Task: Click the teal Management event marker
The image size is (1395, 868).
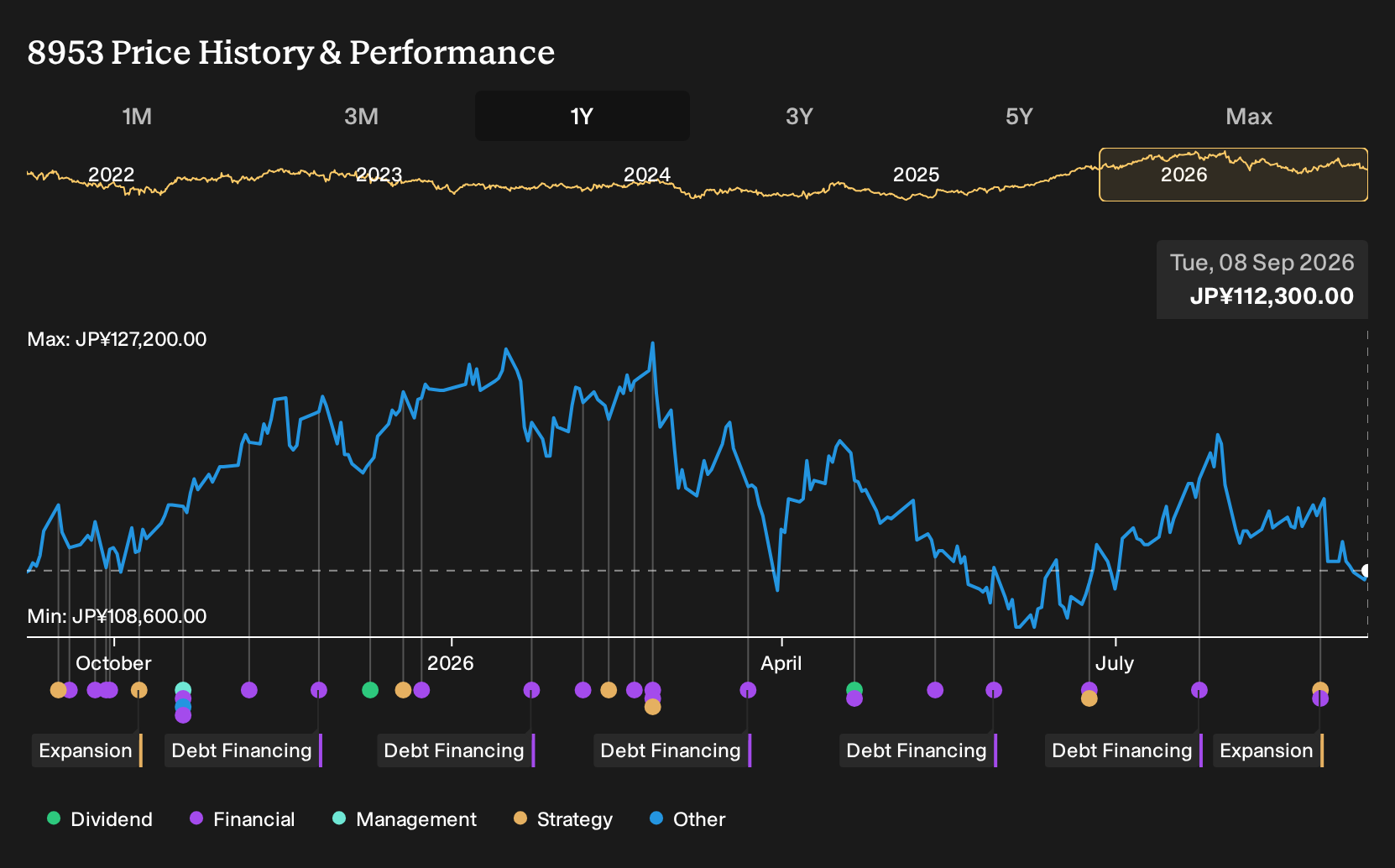Action: (183, 690)
